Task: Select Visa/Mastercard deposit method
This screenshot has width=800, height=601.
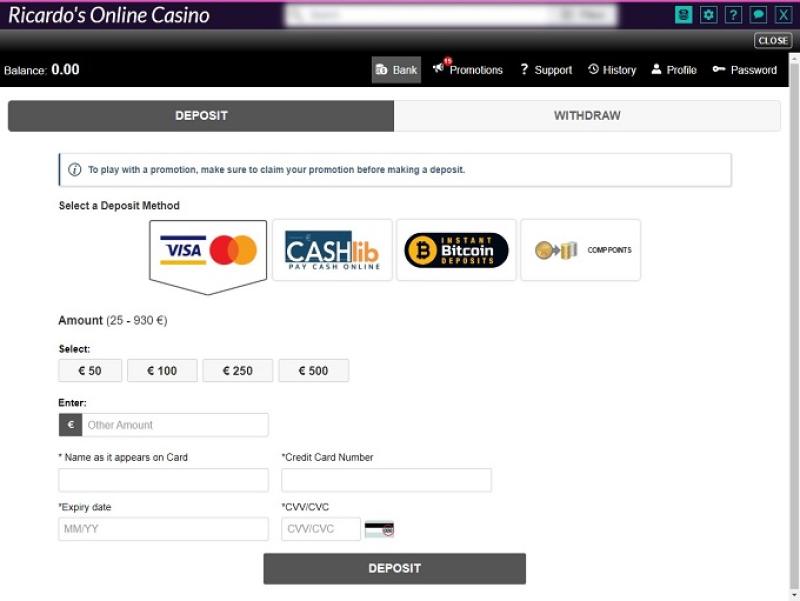Action: click(x=208, y=257)
